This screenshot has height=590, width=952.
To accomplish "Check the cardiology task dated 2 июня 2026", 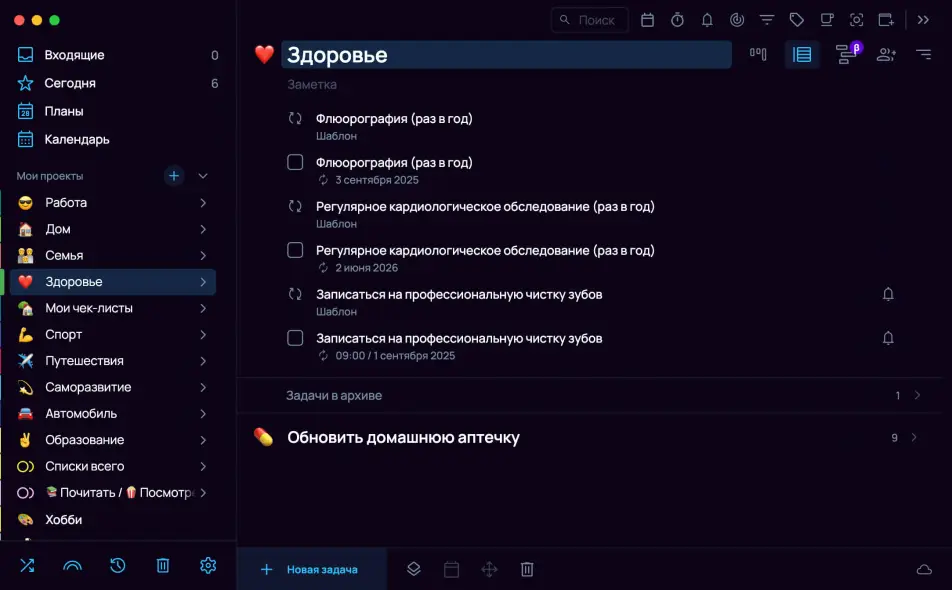I will [295, 251].
